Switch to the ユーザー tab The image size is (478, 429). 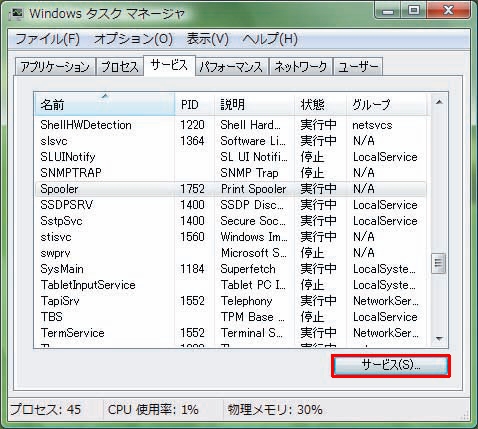pyautogui.click(x=358, y=67)
